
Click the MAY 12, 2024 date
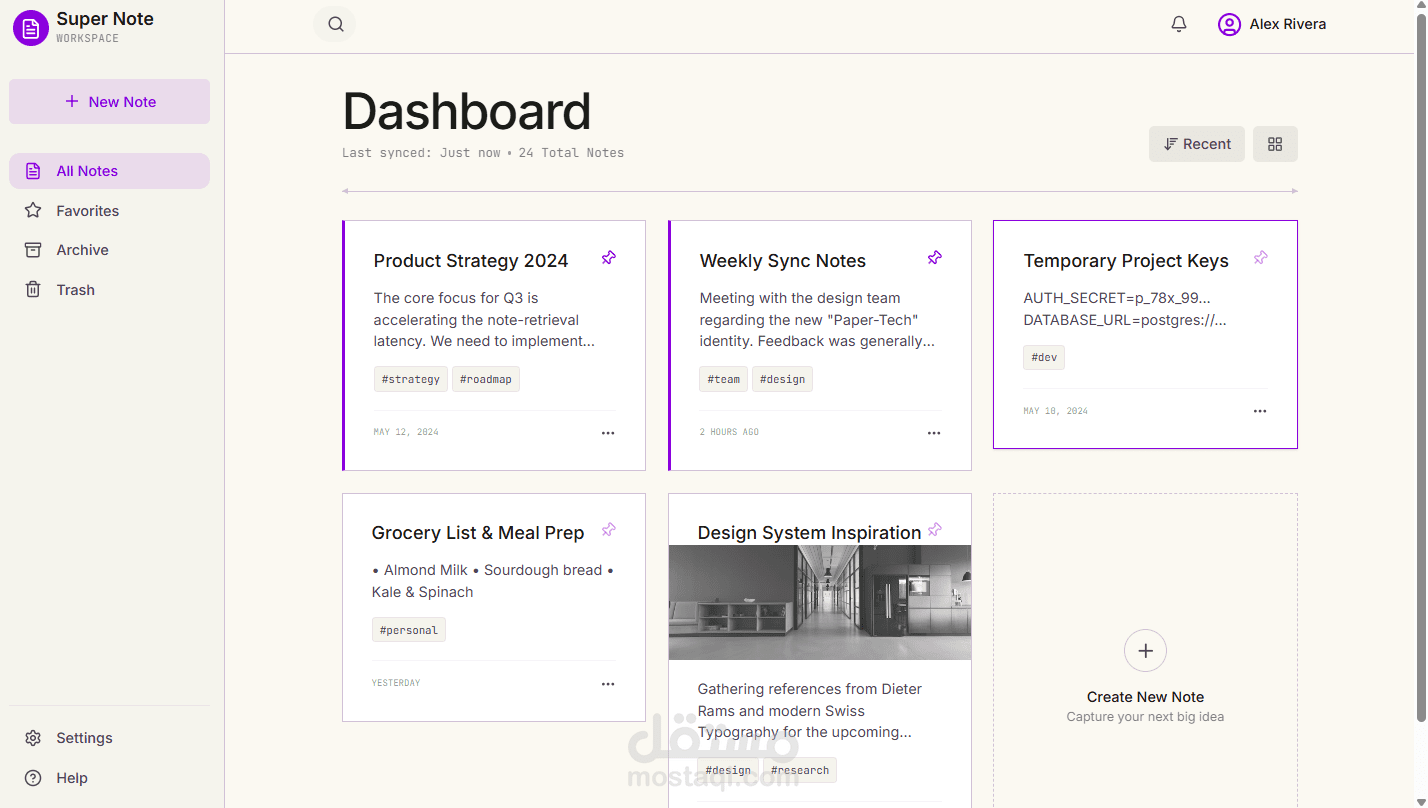[406, 432]
